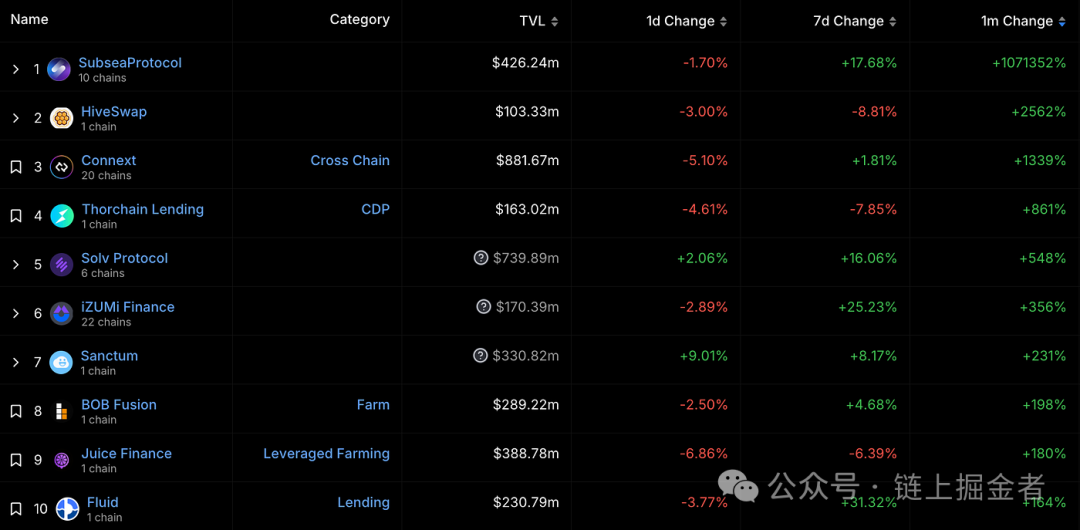
Task: Toggle bookmark for Juice Finance
Action: (x=16, y=460)
